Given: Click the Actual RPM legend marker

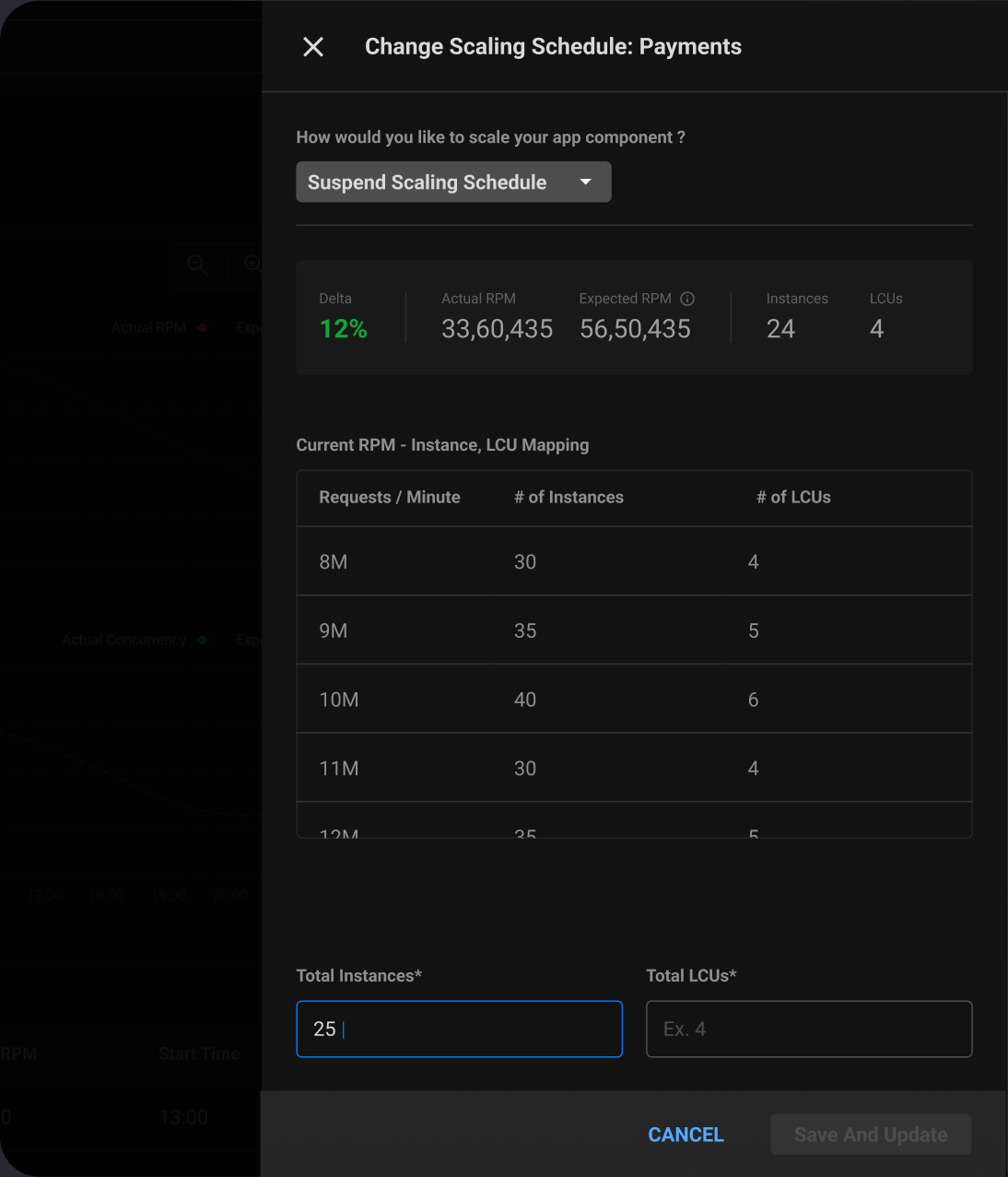Looking at the screenshot, I should [x=203, y=327].
